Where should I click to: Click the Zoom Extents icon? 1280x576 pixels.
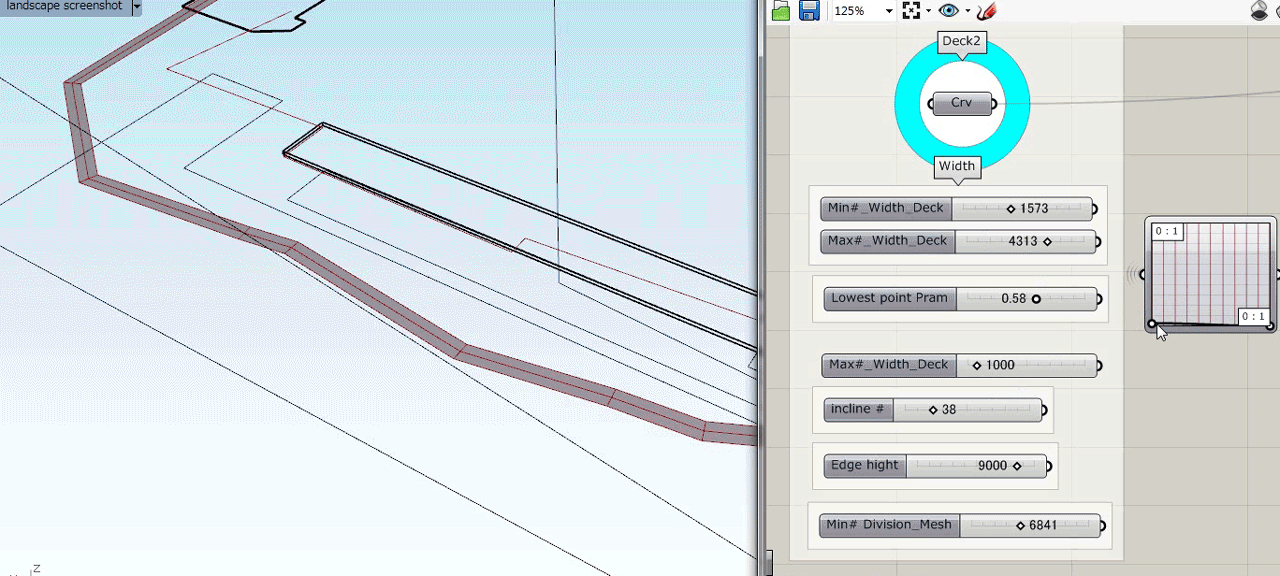[x=911, y=11]
